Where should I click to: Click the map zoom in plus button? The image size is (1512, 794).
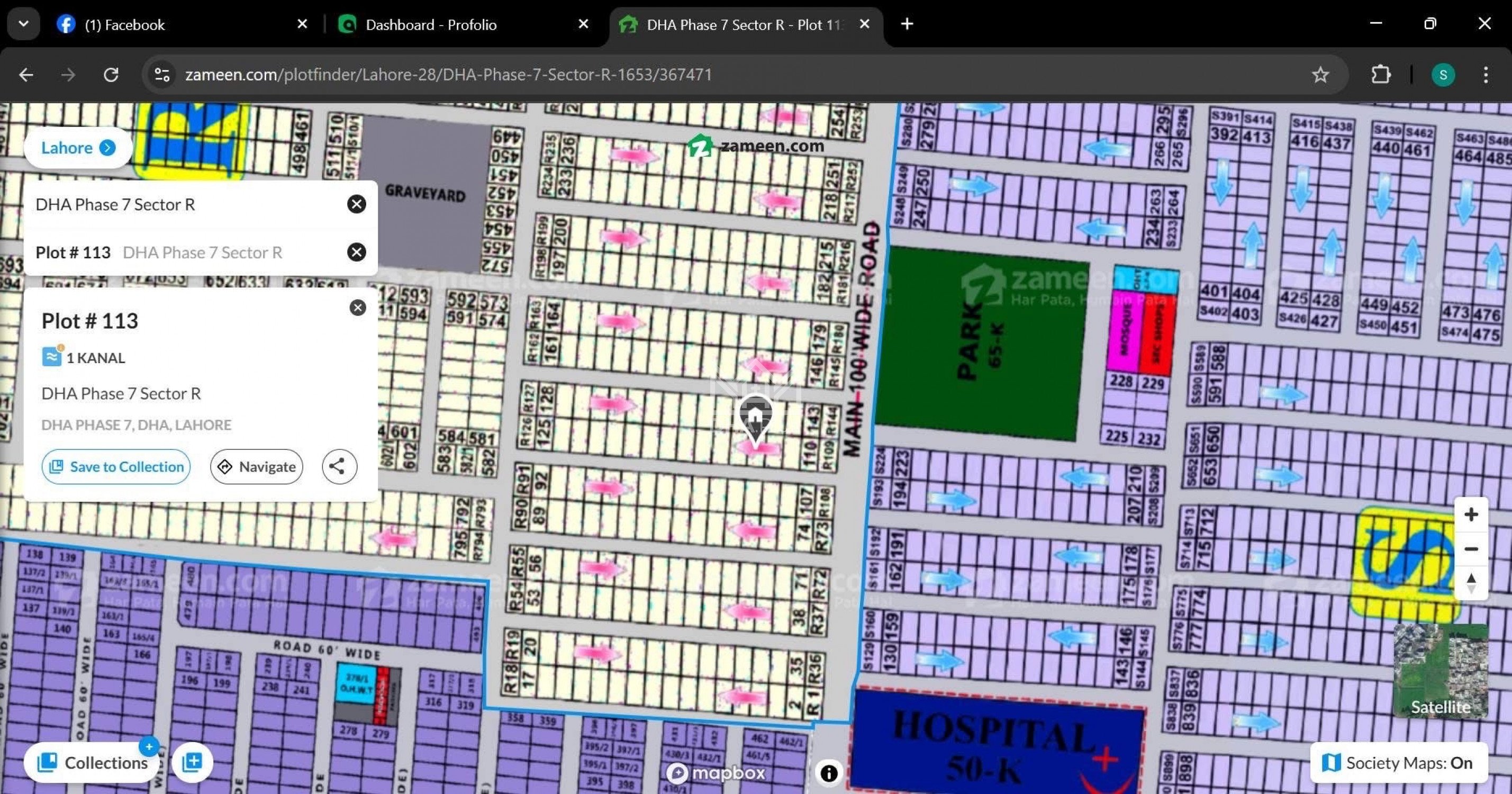(x=1470, y=515)
